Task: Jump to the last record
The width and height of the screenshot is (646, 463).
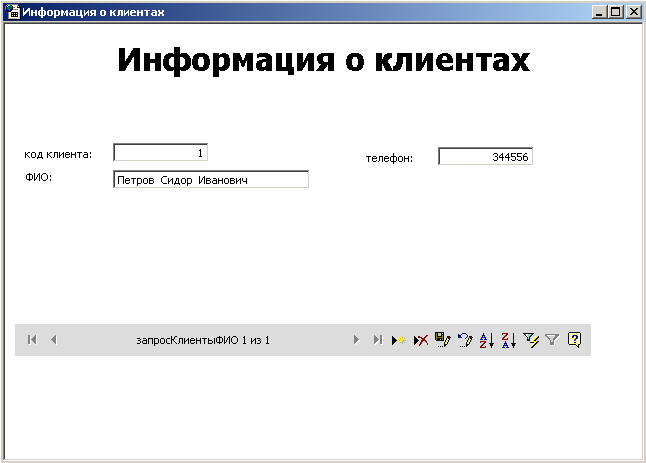Action: [378, 340]
